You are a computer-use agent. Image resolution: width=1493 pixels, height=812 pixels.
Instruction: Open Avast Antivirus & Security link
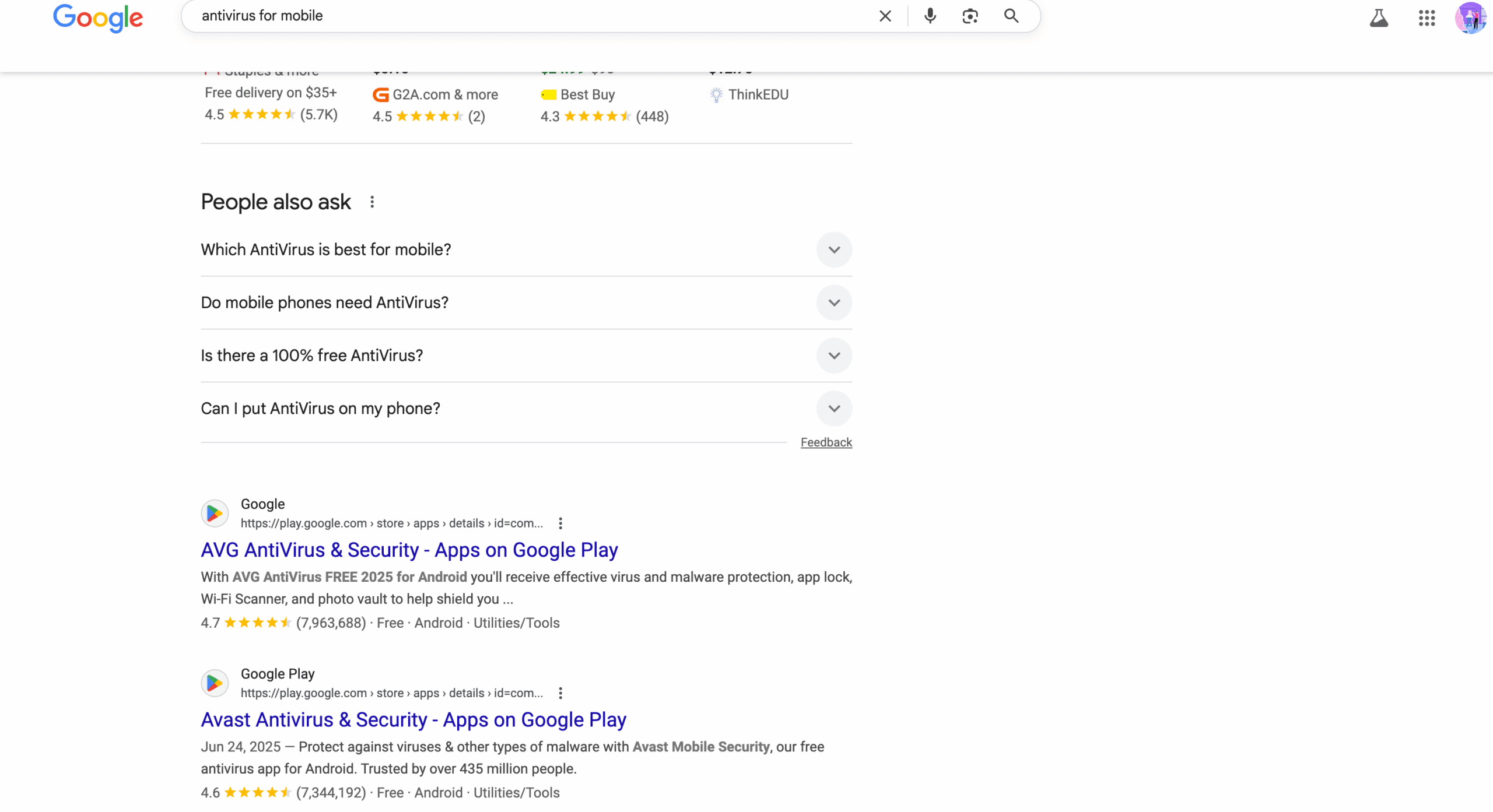click(x=413, y=720)
